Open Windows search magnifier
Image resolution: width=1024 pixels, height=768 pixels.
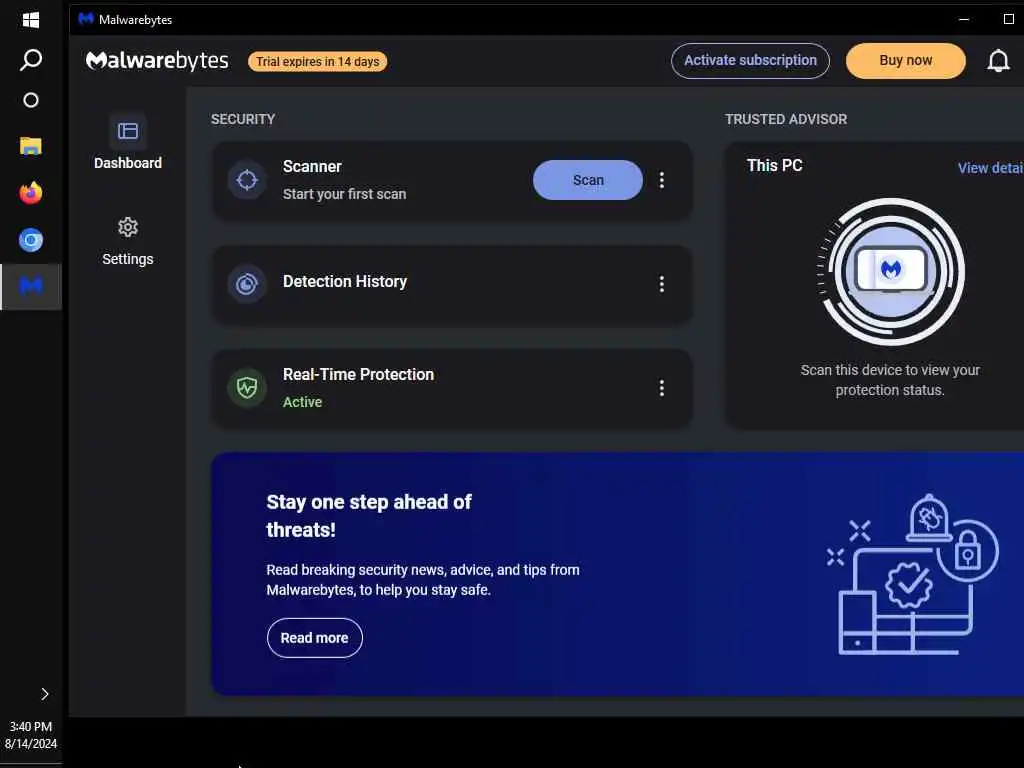tap(31, 60)
